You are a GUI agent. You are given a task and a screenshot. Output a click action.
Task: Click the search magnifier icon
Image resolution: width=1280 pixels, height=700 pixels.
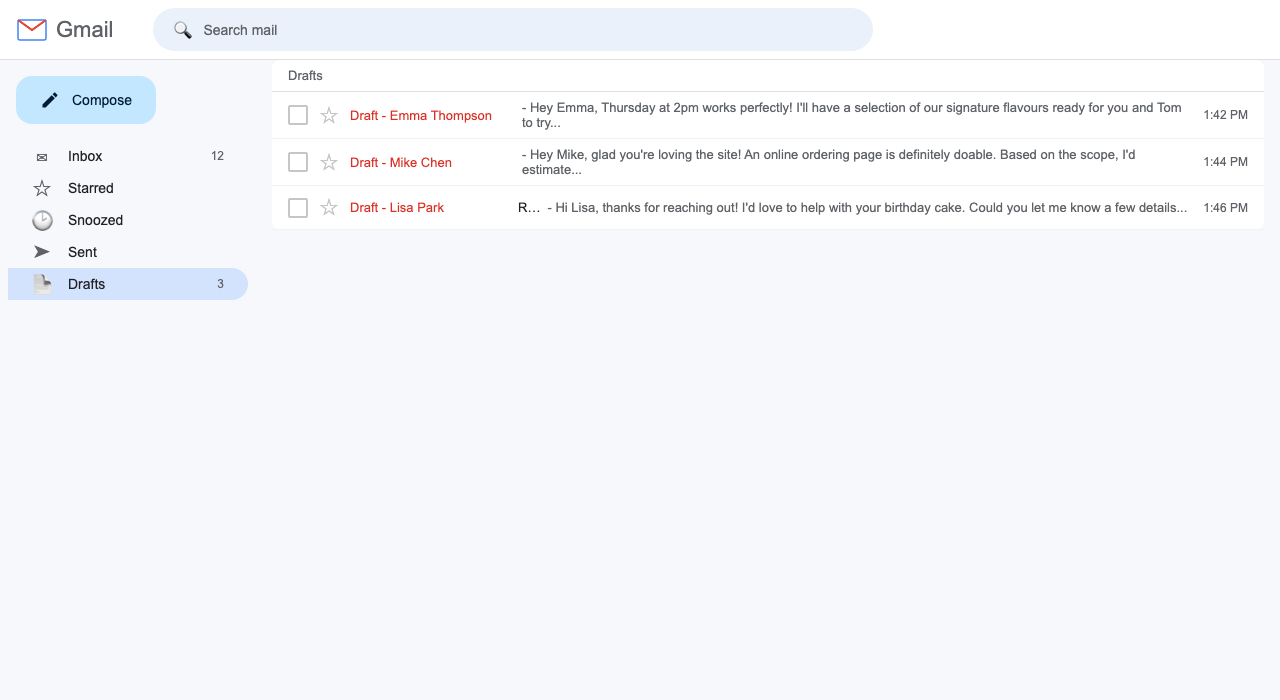[x=183, y=30]
